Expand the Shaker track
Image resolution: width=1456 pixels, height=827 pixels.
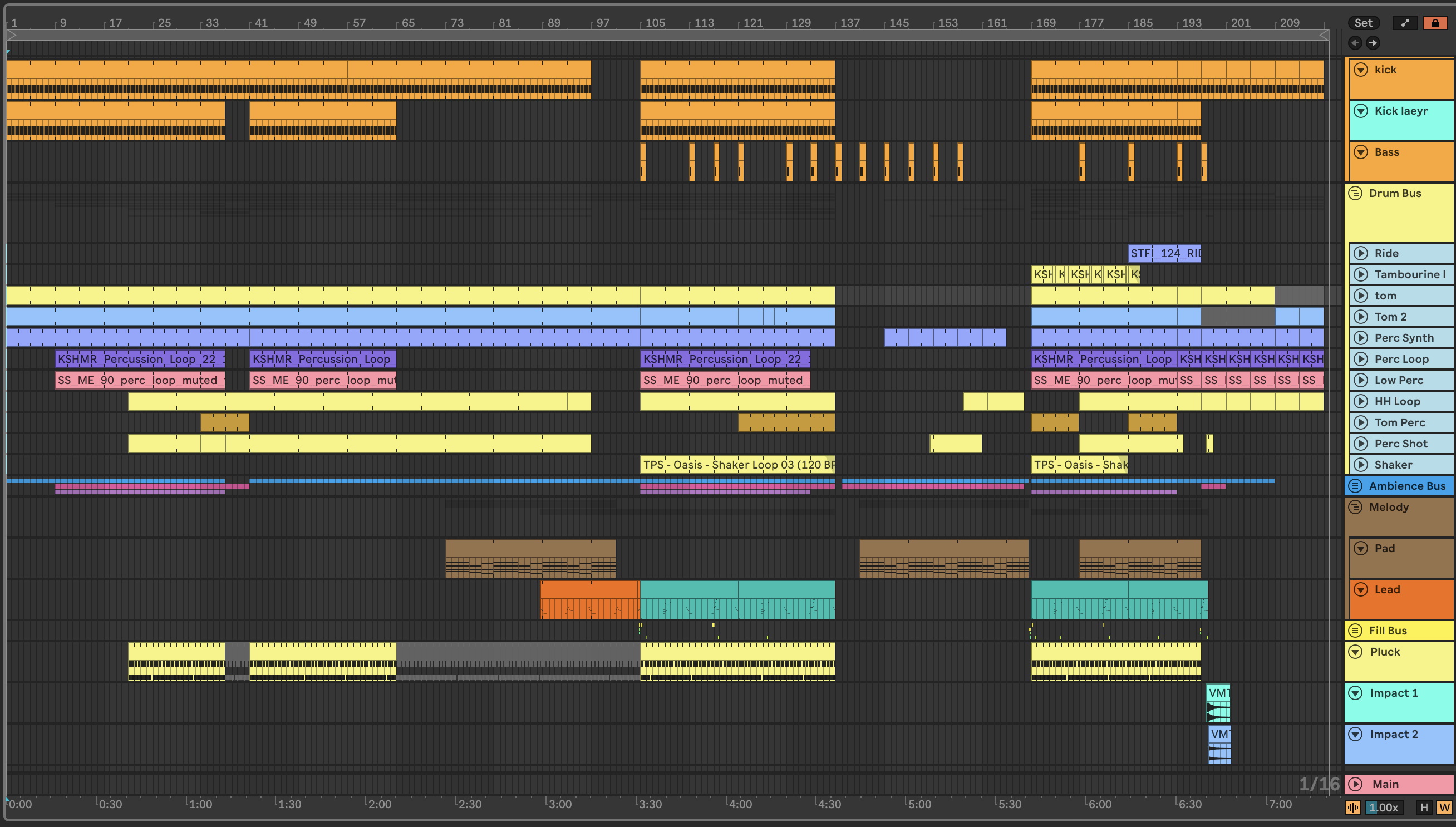tap(1361, 465)
